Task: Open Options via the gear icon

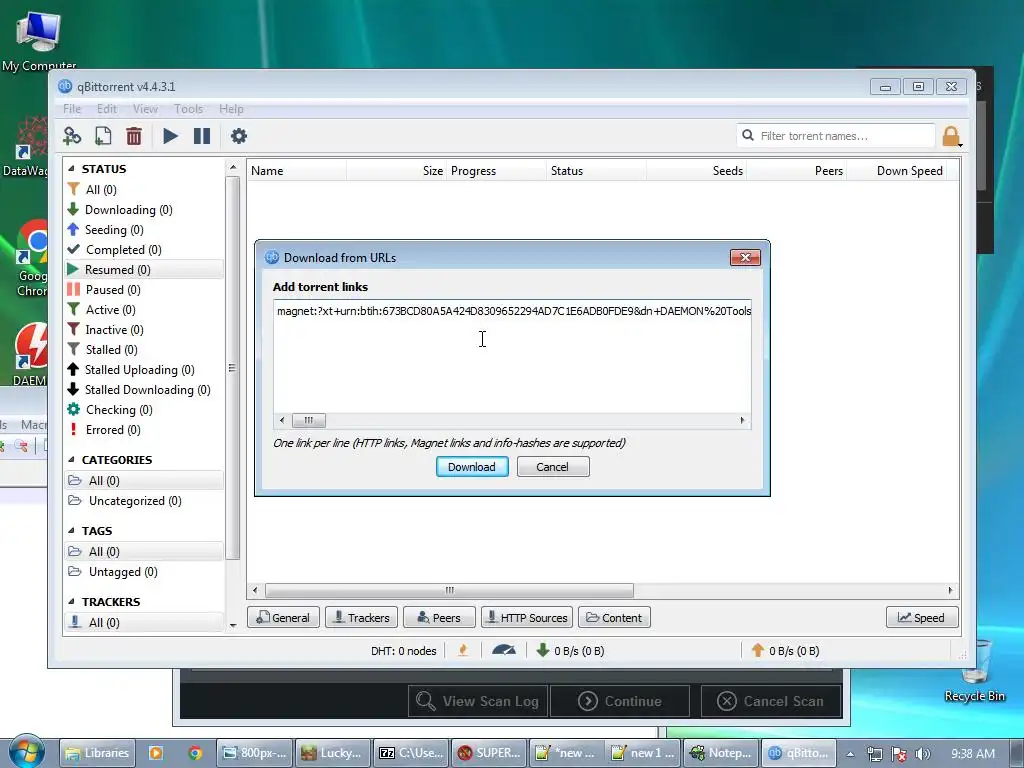Action: point(239,136)
